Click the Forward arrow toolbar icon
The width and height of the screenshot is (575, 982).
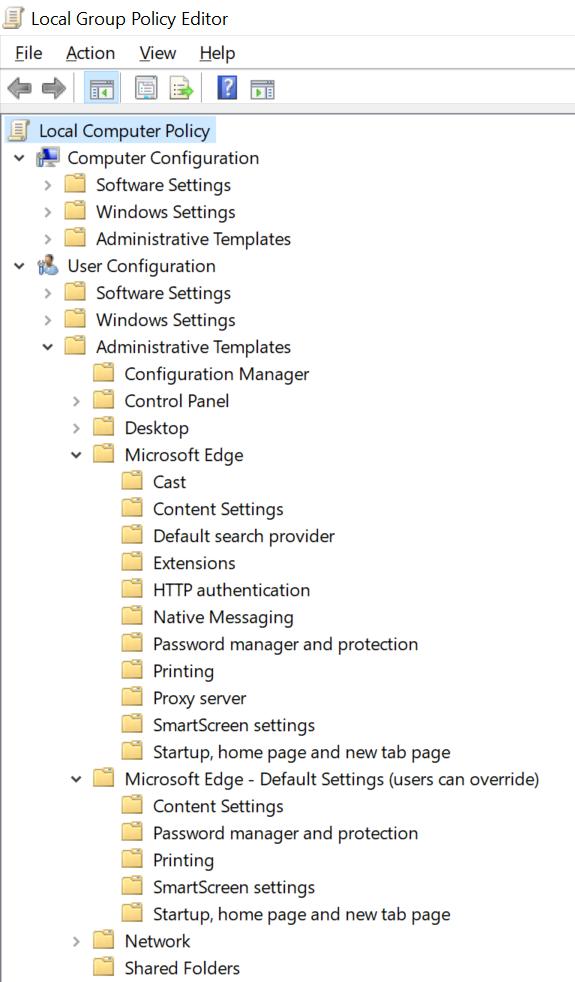click(x=54, y=89)
